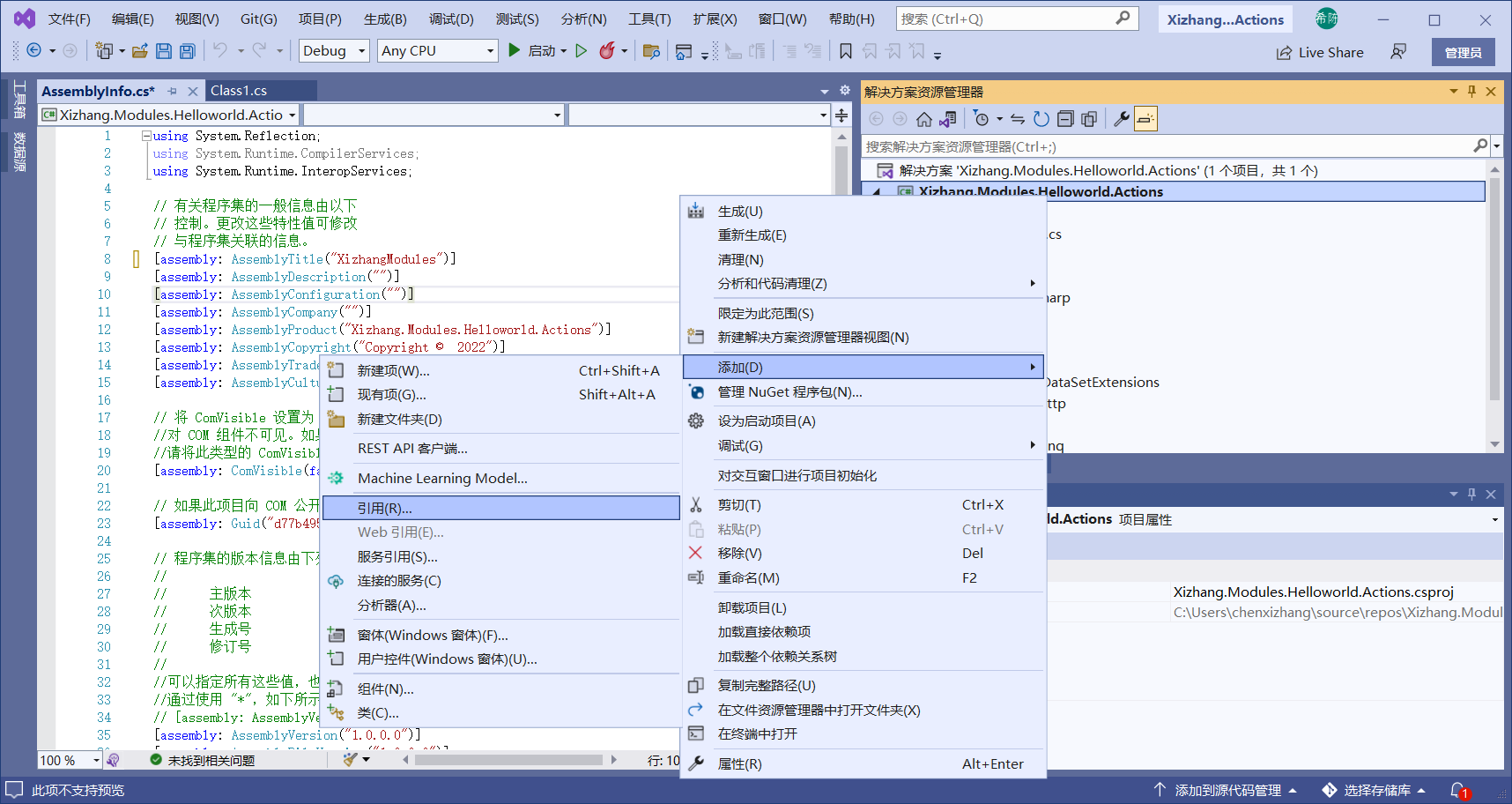Click the collapse all icon in Solution Explorer
The width and height of the screenshot is (1512, 804).
pyautogui.click(x=1065, y=119)
